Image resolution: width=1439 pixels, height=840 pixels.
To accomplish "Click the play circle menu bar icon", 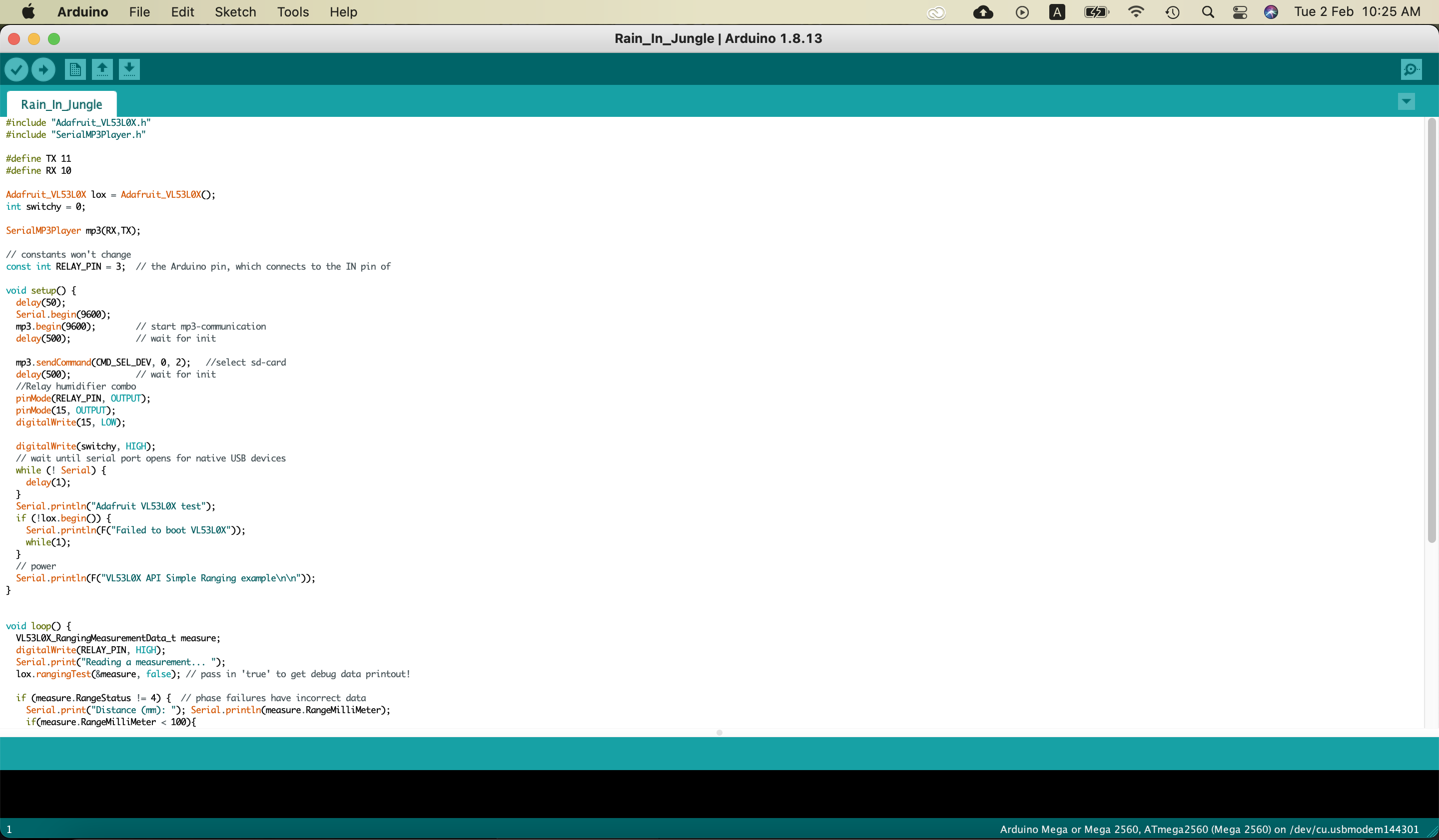I will [1022, 12].
